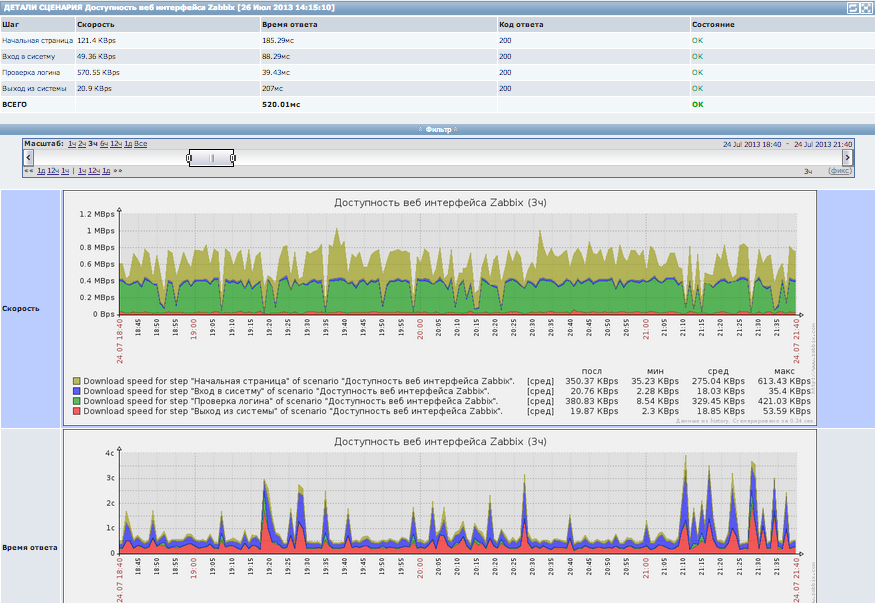Click the refresh icon in the scenario details header

click(852, 8)
